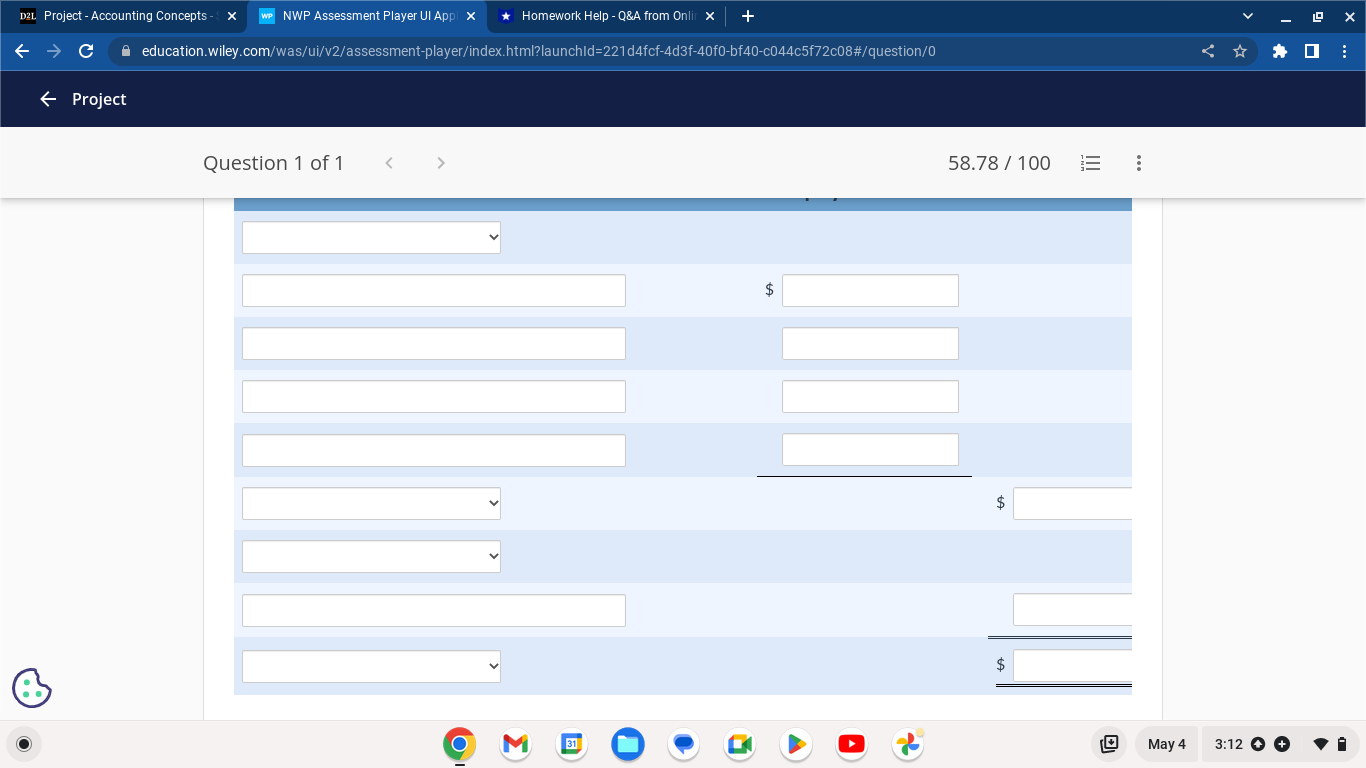Open Google Play Store from the shelf
Image resolution: width=1366 pixels, height=768 pixels.
tap(795, 744)
